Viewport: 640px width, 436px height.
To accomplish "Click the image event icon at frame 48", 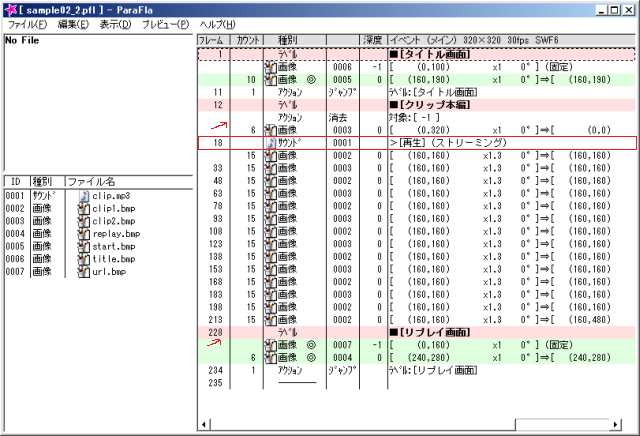I will click(x=271, y=181).
